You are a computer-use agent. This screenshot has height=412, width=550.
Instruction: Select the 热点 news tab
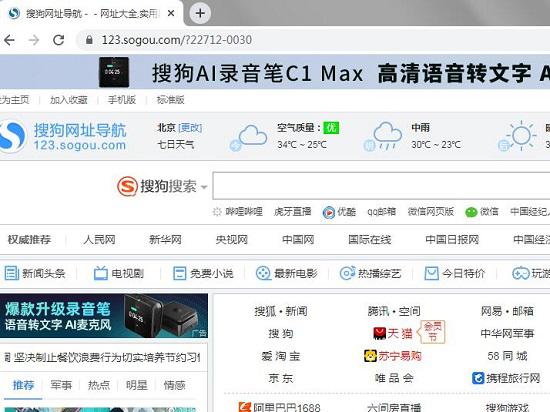click(99, 385)
